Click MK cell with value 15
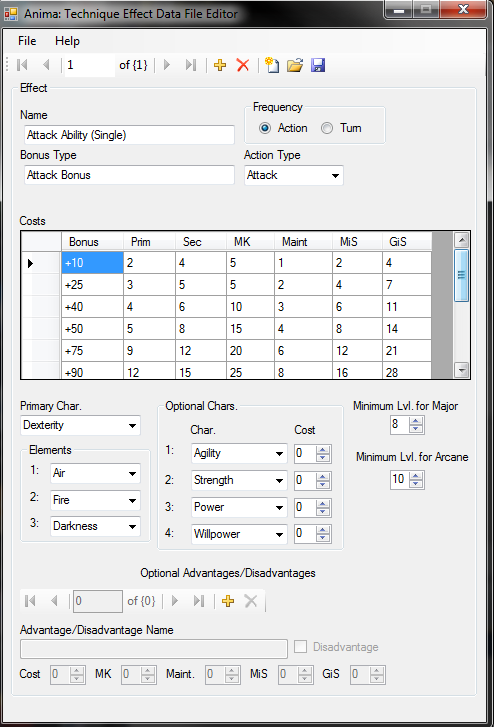Image resolution: width=494 pixels, height=727 pixels. pos(250,329)
